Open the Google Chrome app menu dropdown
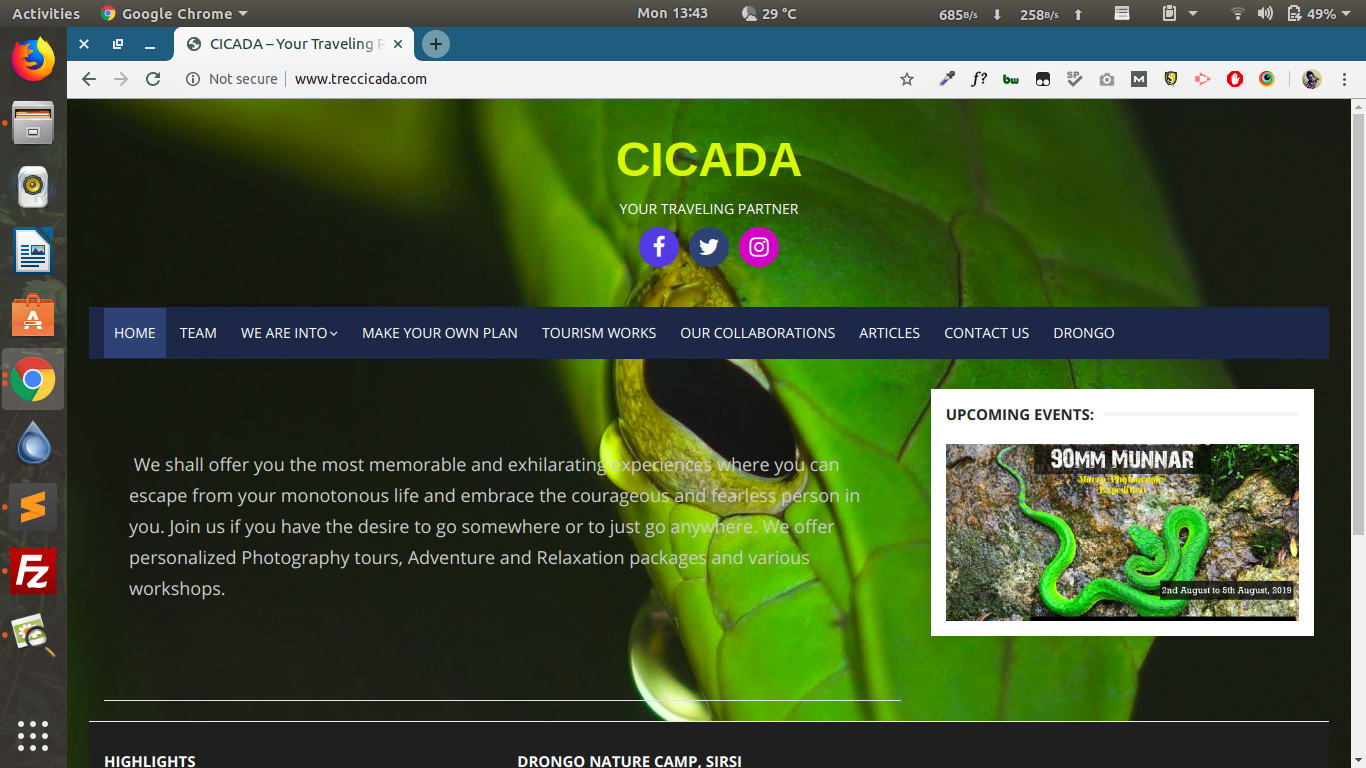 [175, 14]
